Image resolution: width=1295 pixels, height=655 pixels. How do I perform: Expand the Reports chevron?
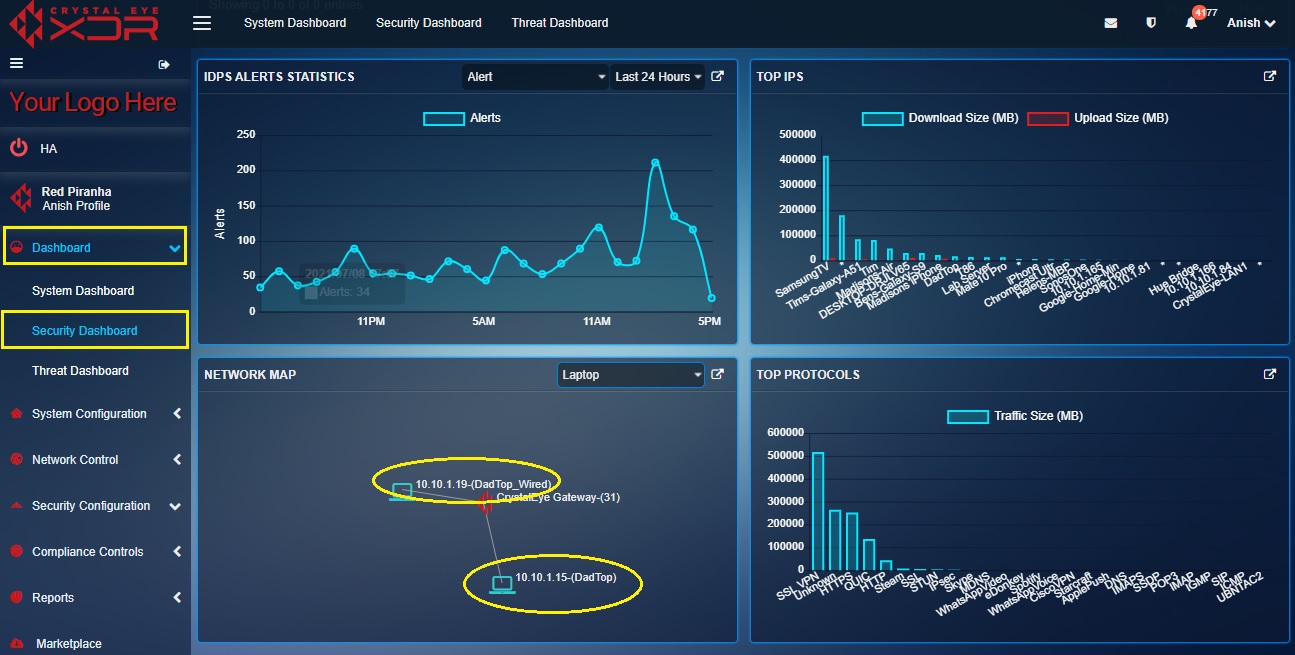(177, 598)
